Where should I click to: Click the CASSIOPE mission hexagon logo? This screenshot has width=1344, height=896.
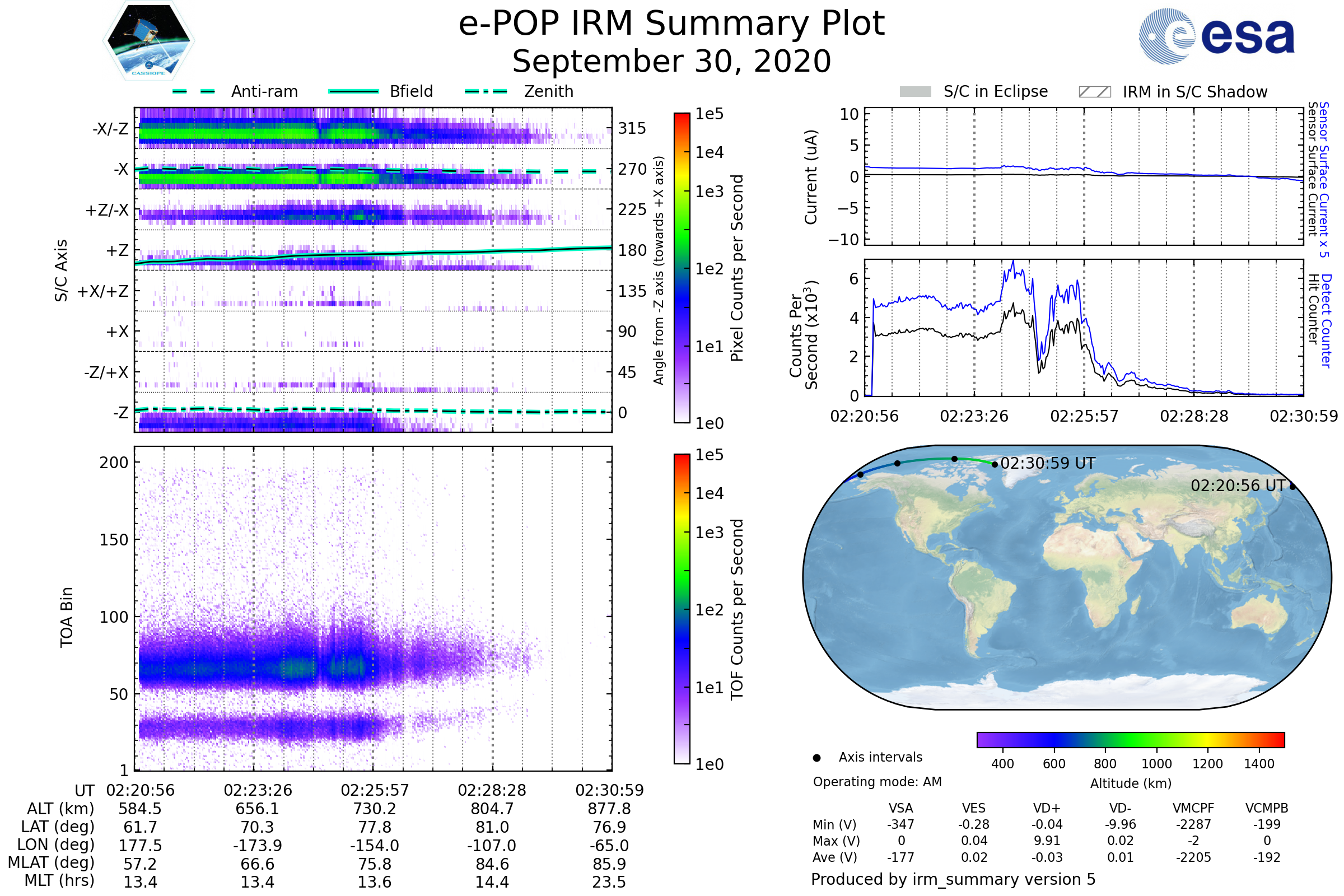click(x=148, y=41)
